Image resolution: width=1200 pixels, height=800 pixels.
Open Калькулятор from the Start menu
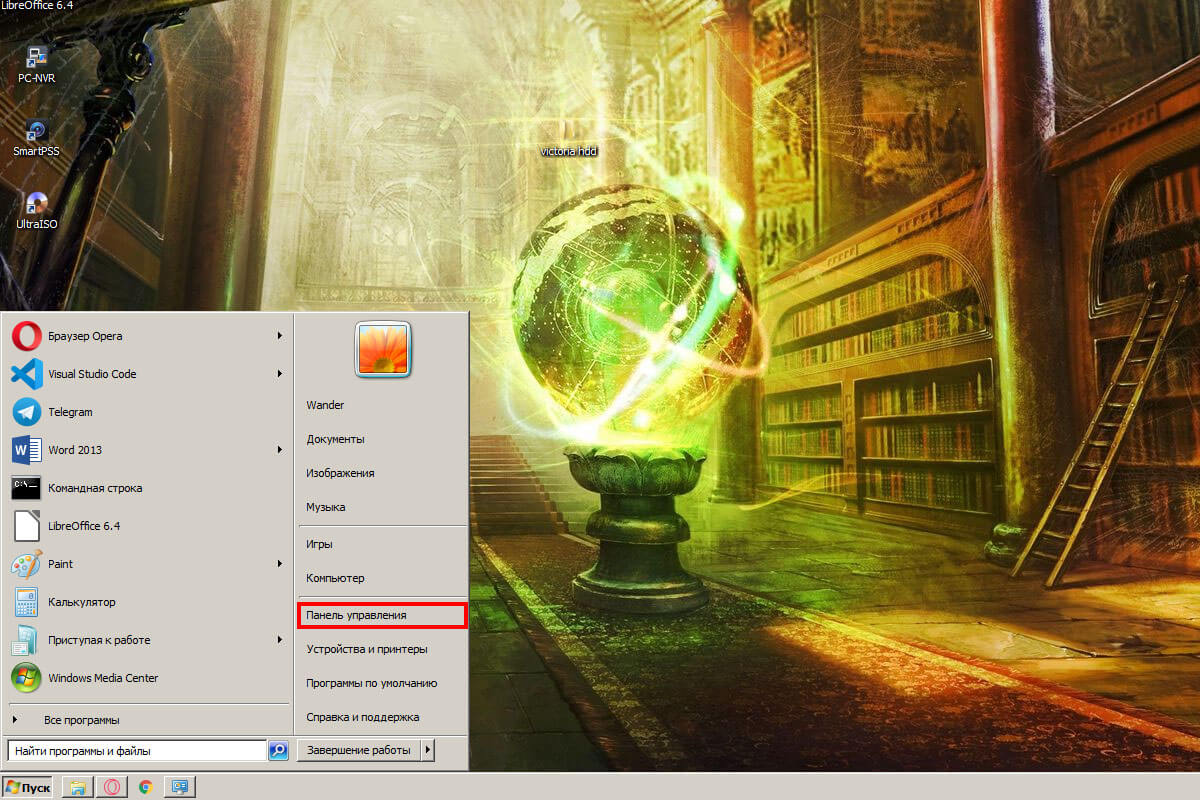pyautogui.click(x=82, y=602)
